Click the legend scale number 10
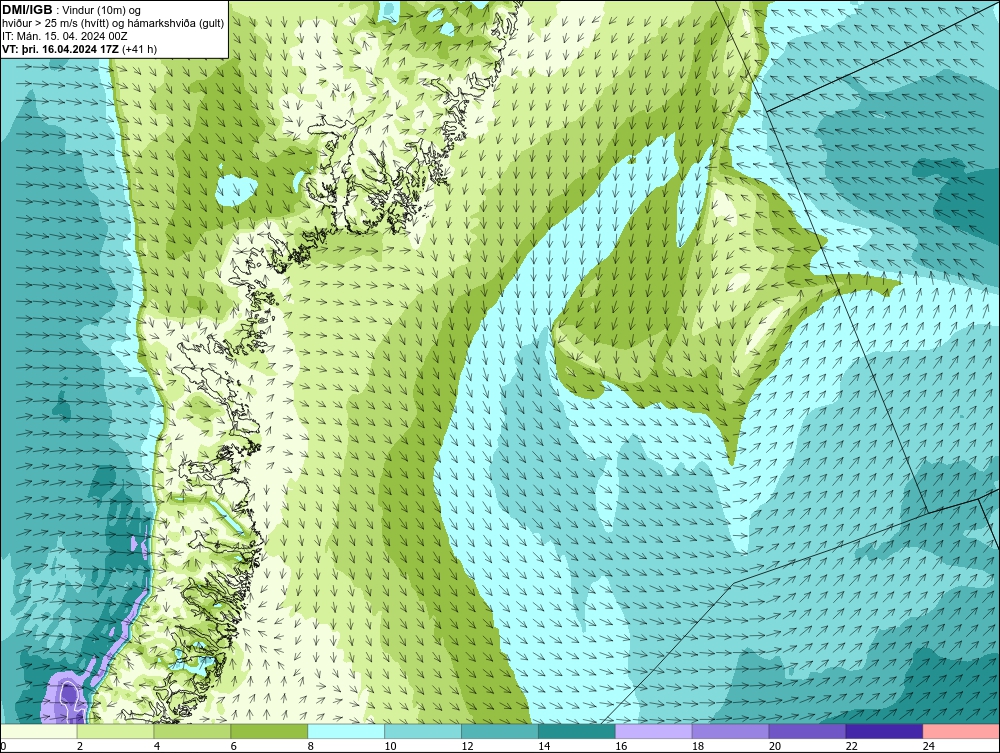This screenshot has height=753, width=1000. (x=390, y=746)
